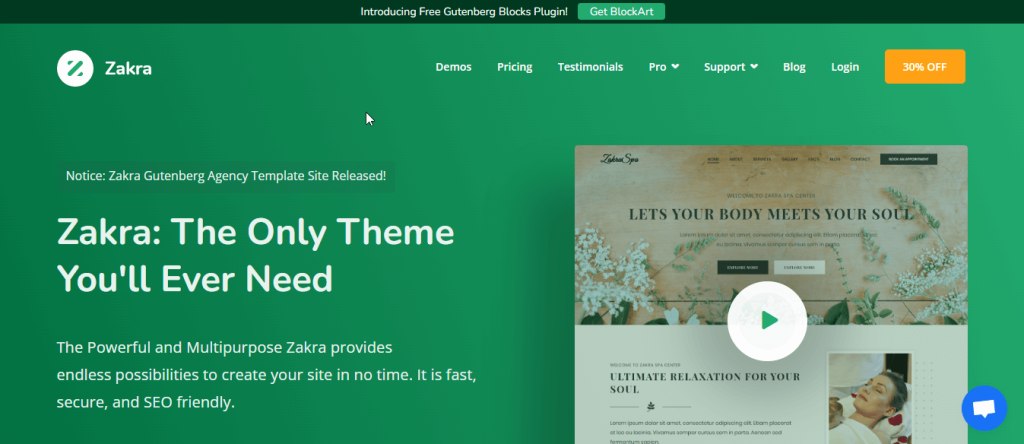Open the live chat bubble icon
The width and height of the screenshot is (1024, 444).
pos(984,408)
